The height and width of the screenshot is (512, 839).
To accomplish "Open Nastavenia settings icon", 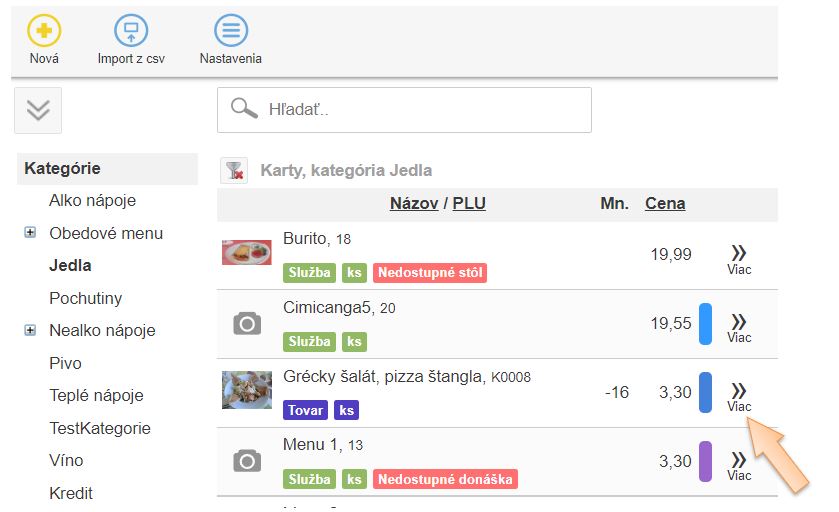I will (231, 31).
